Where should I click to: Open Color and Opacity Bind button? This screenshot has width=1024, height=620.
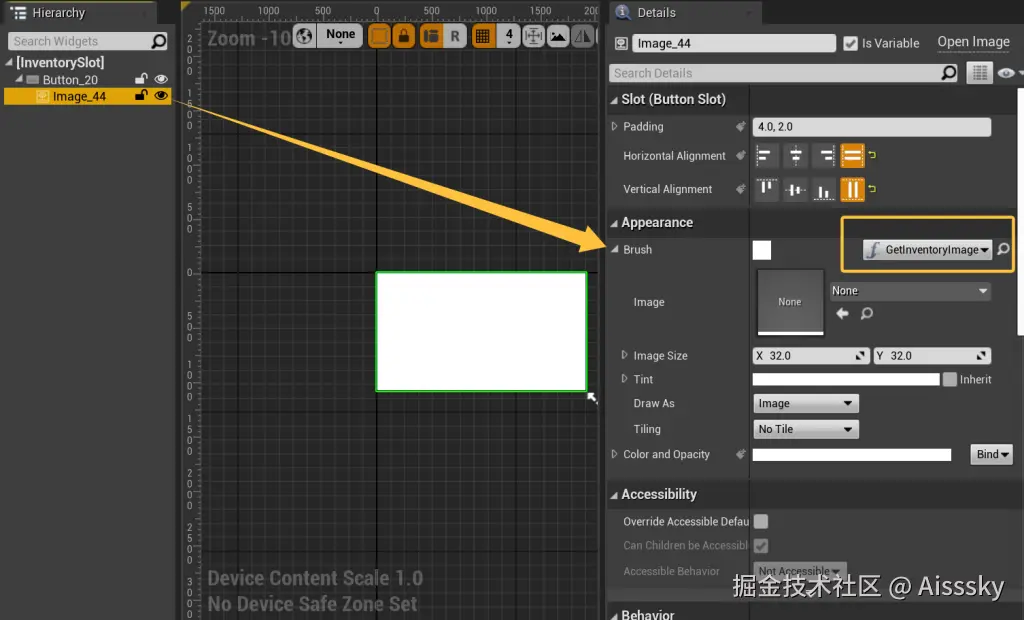click(x=991, y=454)
